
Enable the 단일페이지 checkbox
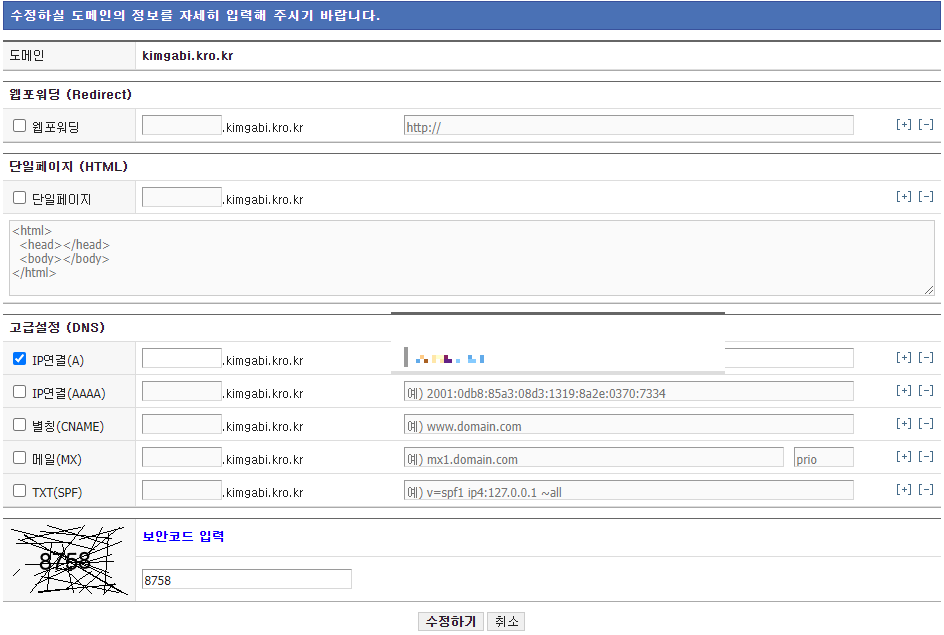click(19, 198)
